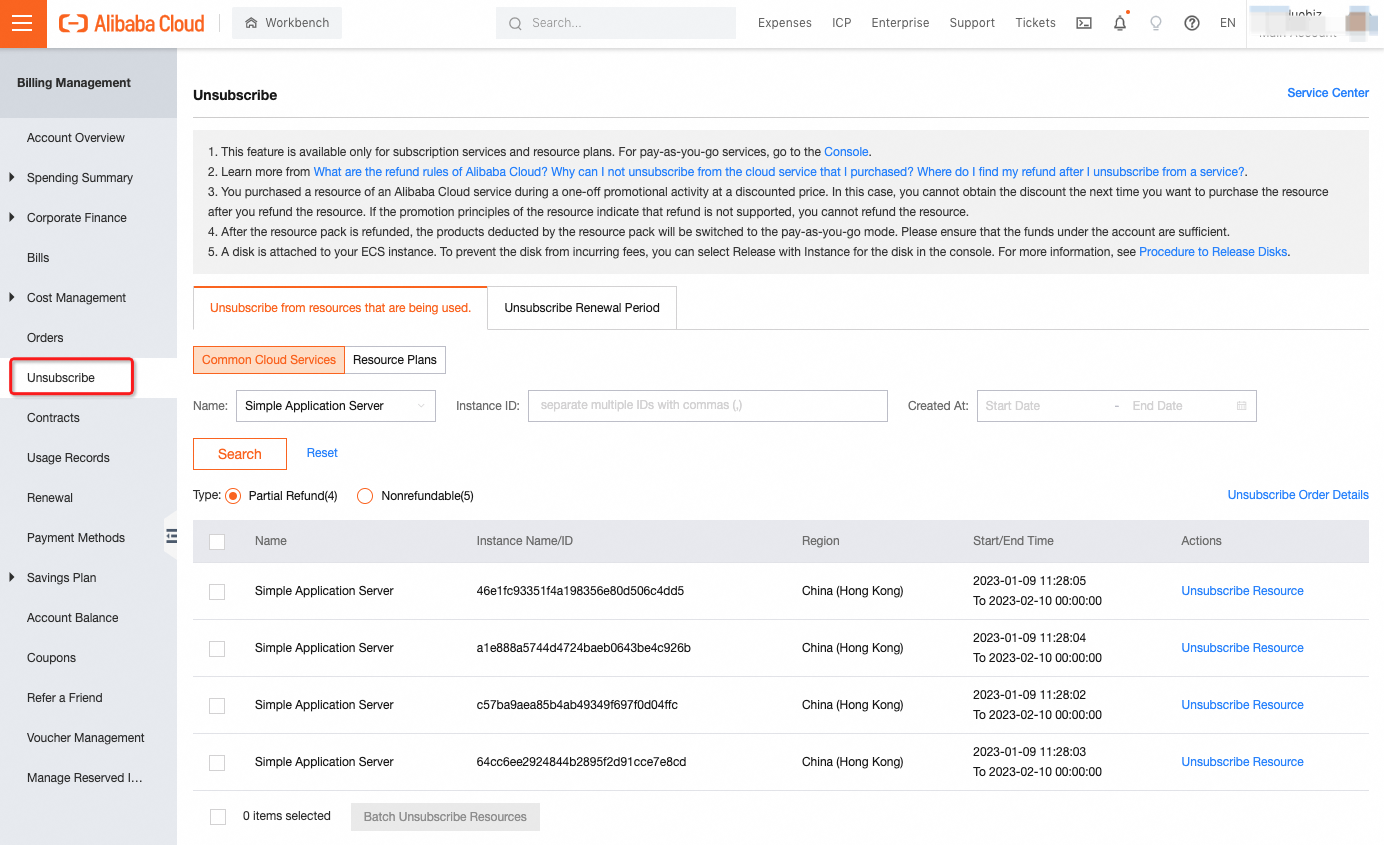Open Orders in sidebar
The height and width of the screenshot is (845, 1384).
pyautogui.click(x=45, y=338)
